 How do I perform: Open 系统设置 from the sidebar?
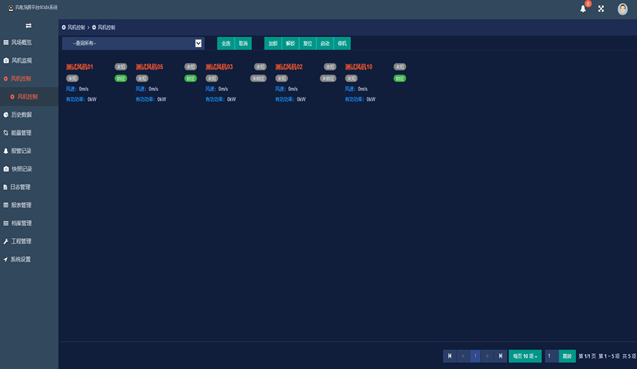point(20,259)
